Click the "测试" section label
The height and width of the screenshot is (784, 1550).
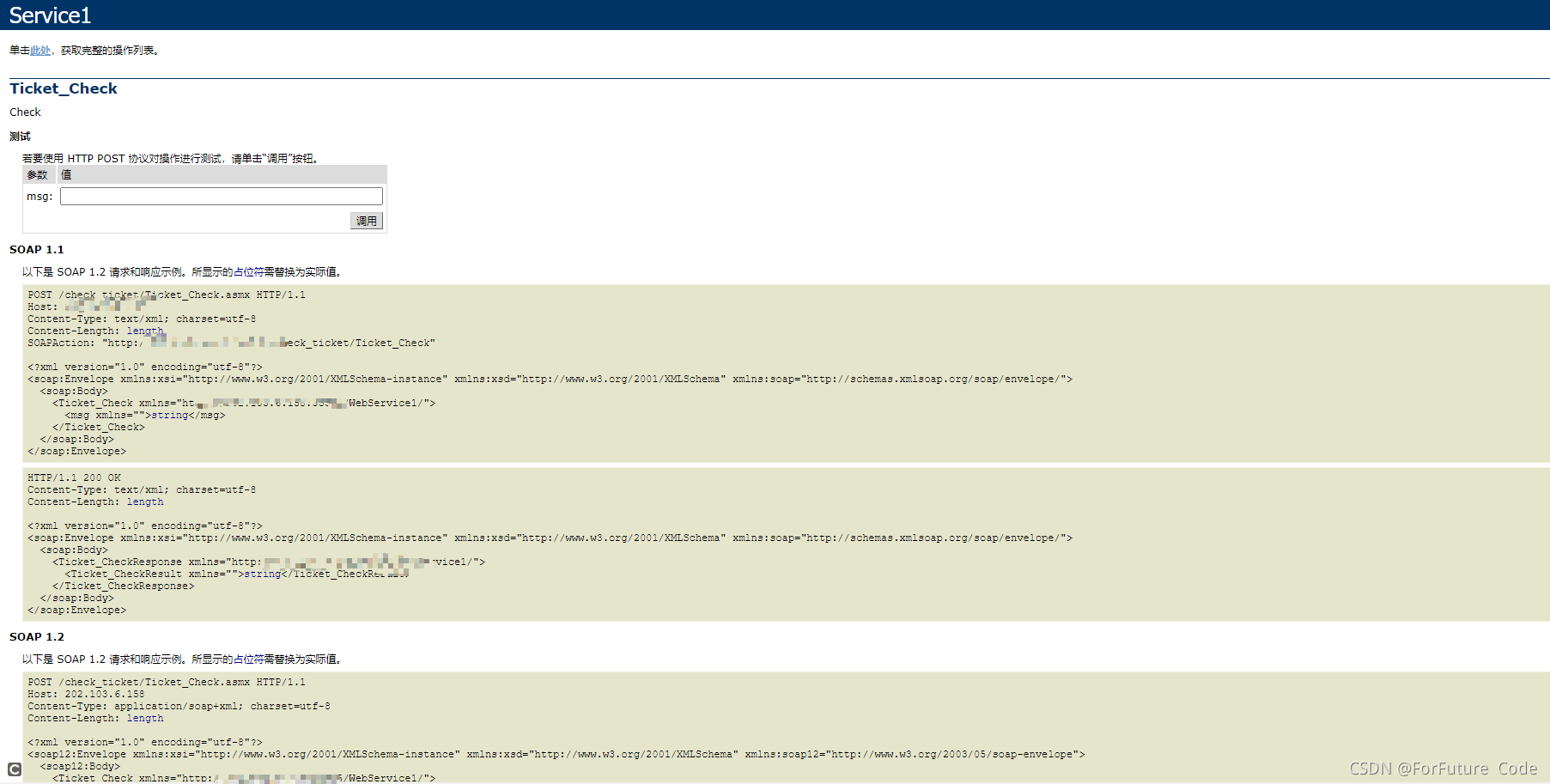pyautogui.click(x=20, y=136)
